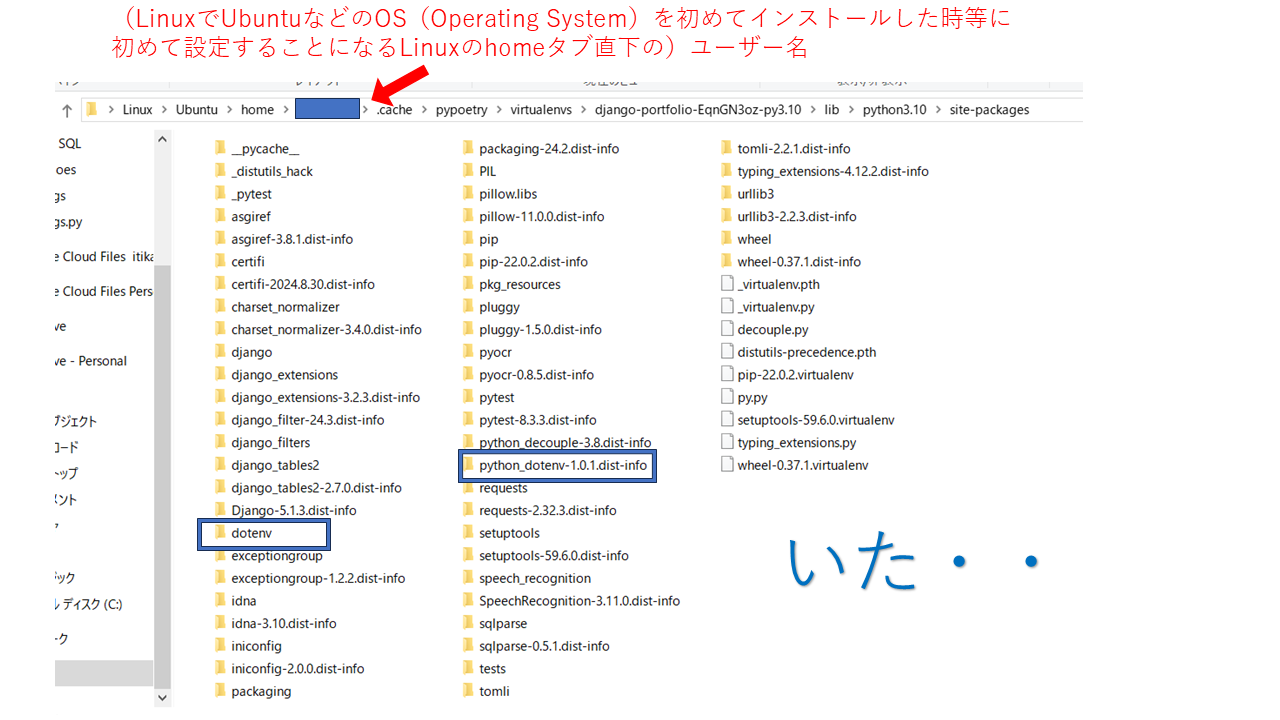Open the __pycache__ folder icon
The width and height of the screenshot is (1280, 720).
tap(220, 149)
